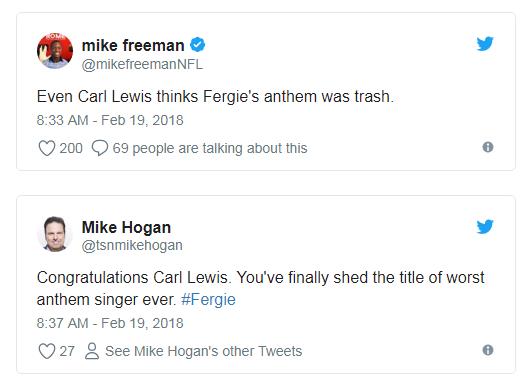This screenshot has height=384, width=524.
Task: Click info icon on Mike Hogan tweet
Action: (x=488, y=350)
